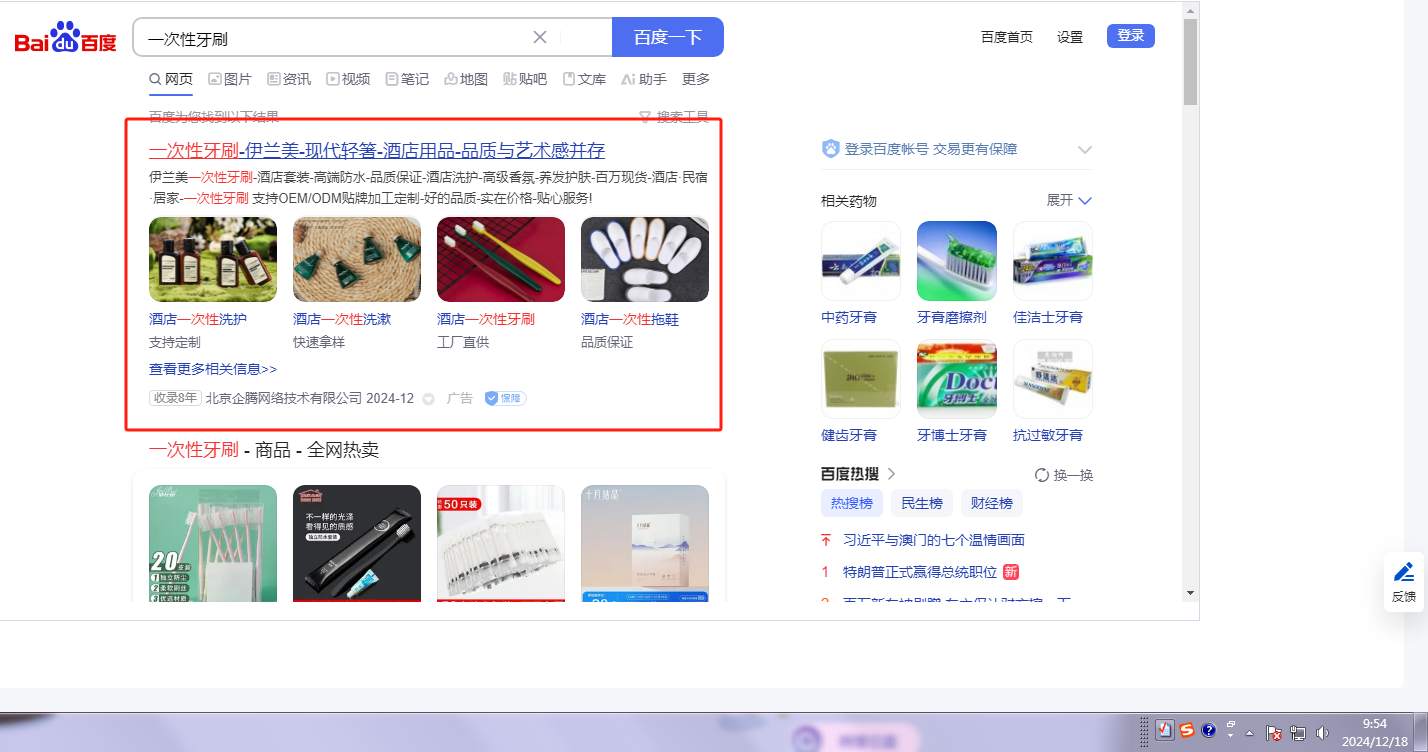
Task: Open the 抗过敏牙膏 image
Action: (1053, 379)
